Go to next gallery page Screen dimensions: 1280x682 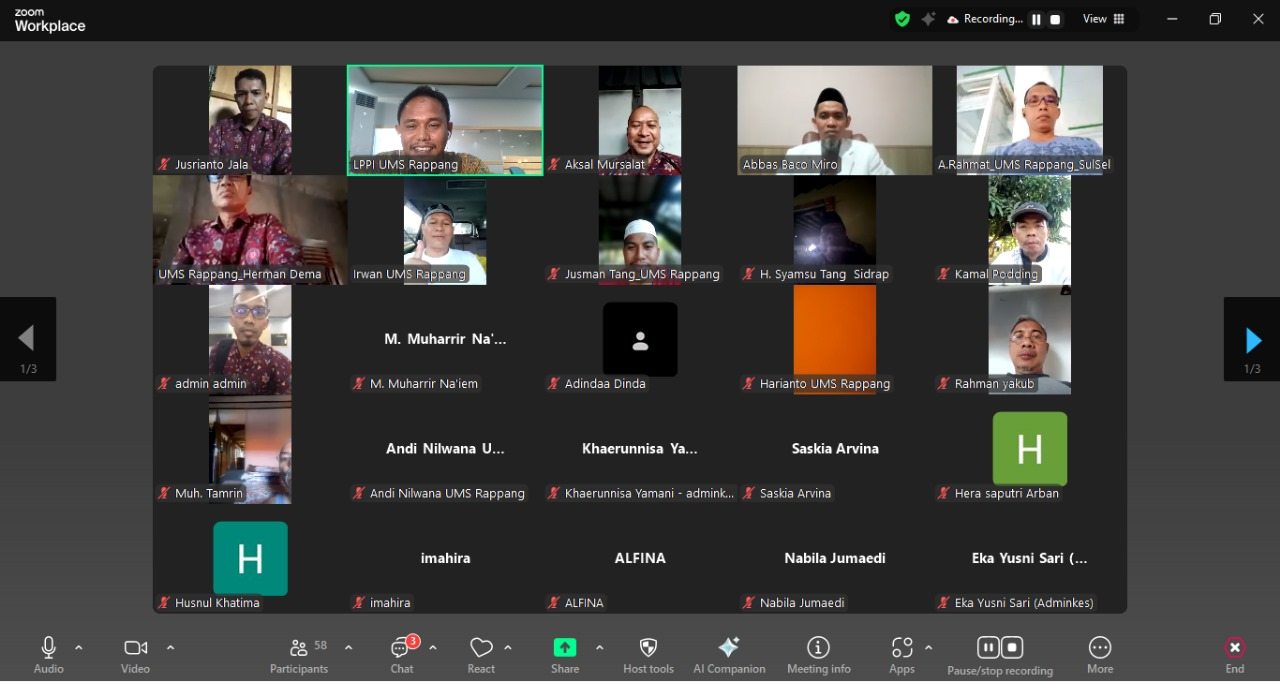click(x=1252, y=340)
